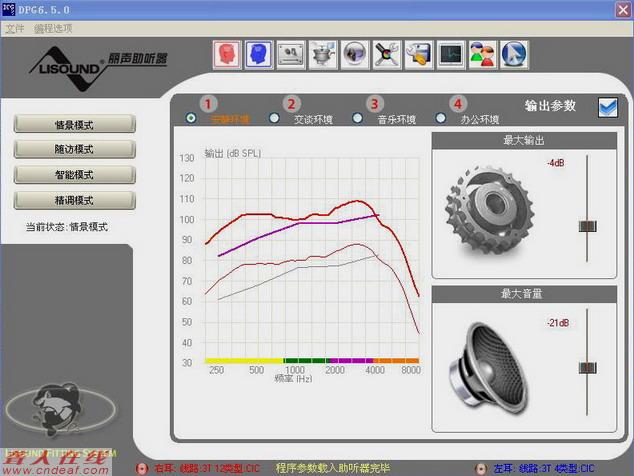Screen dimensions: 634x476
Task: Click the 最大音量 slider handle
Action: [588, 368]
